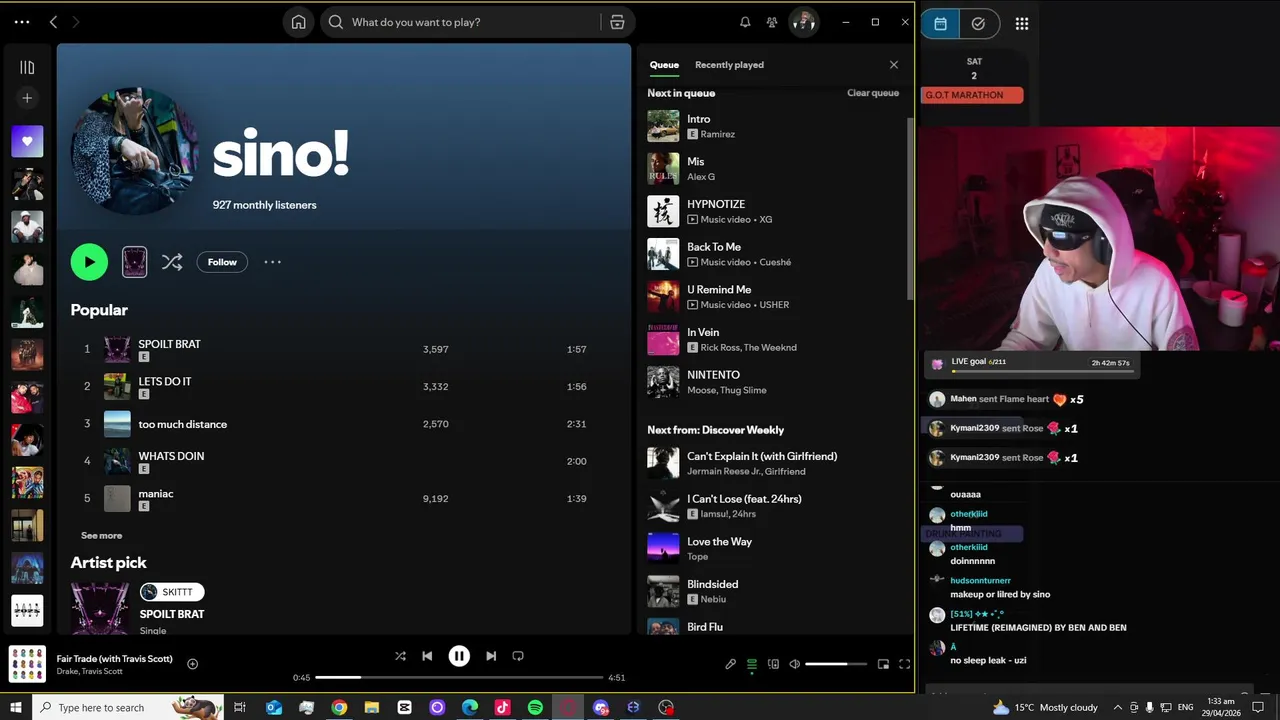Enter full screen player

pos(904,664)
